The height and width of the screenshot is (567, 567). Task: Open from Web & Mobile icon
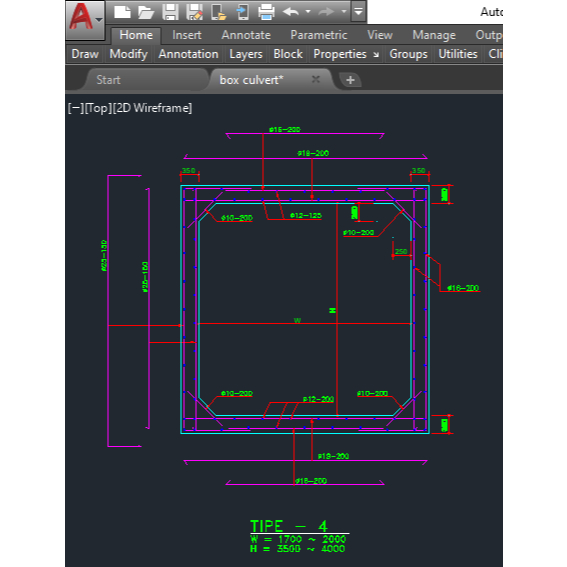218,12
